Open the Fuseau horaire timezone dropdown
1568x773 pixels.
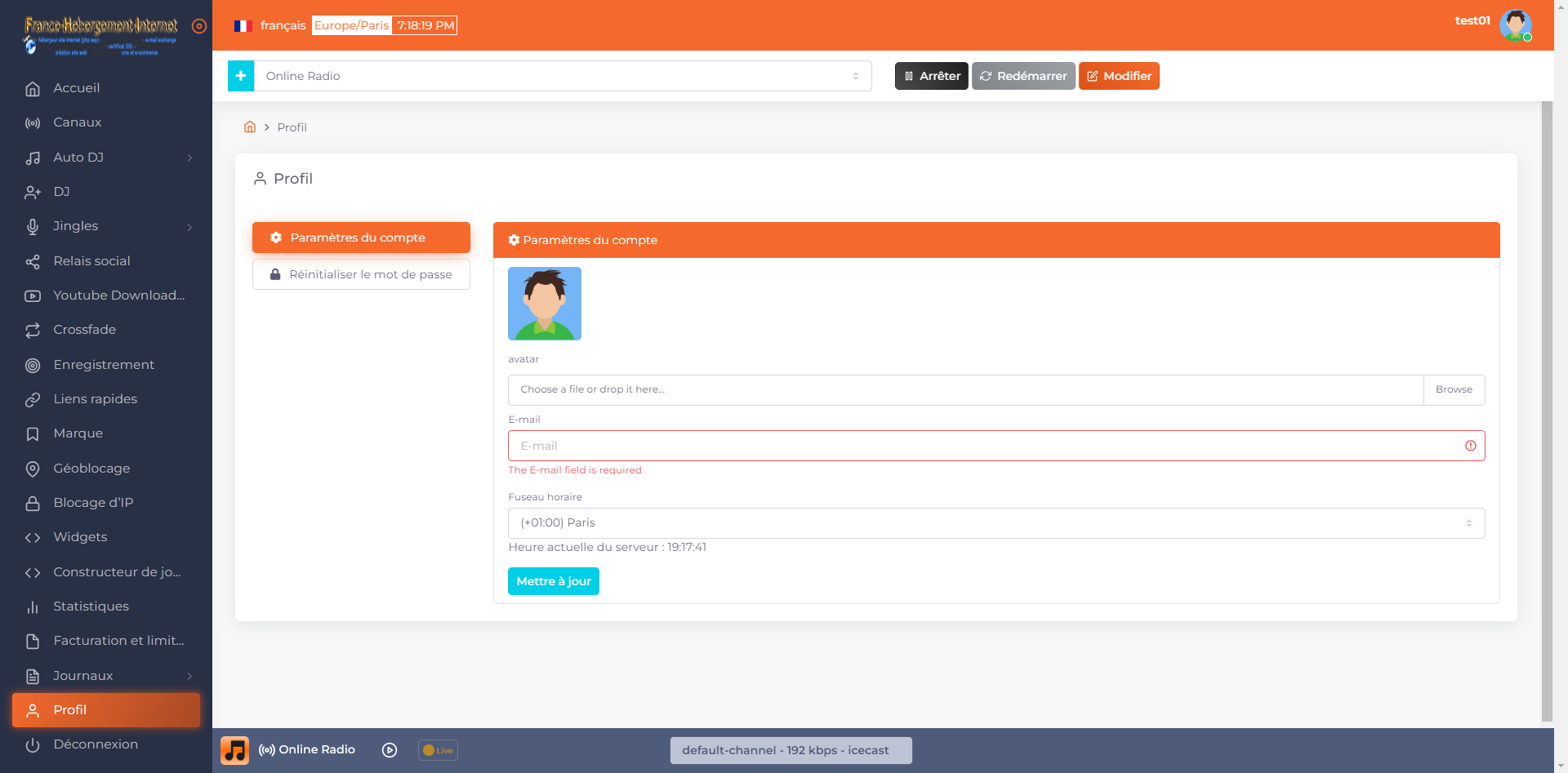pos(996,523)
